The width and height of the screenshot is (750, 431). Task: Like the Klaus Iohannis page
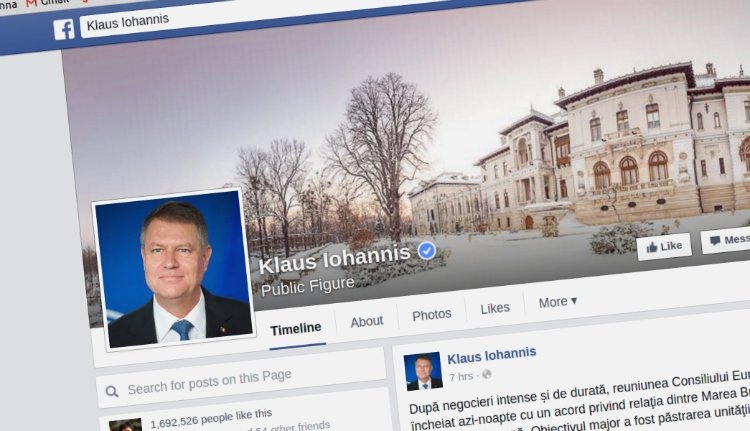click(x=664, y=246)
